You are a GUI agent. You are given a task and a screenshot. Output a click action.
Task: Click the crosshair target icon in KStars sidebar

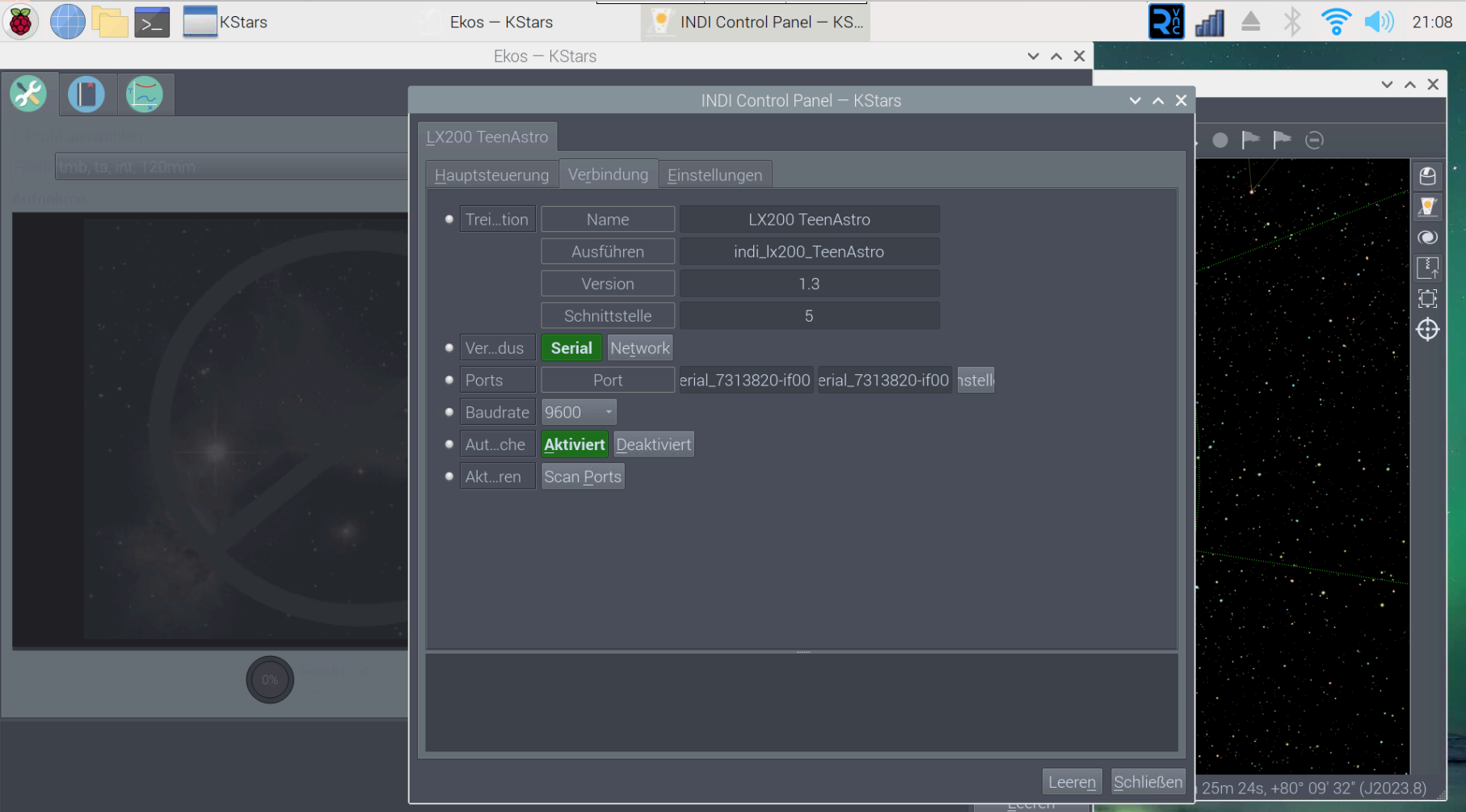coord(1428,330)
